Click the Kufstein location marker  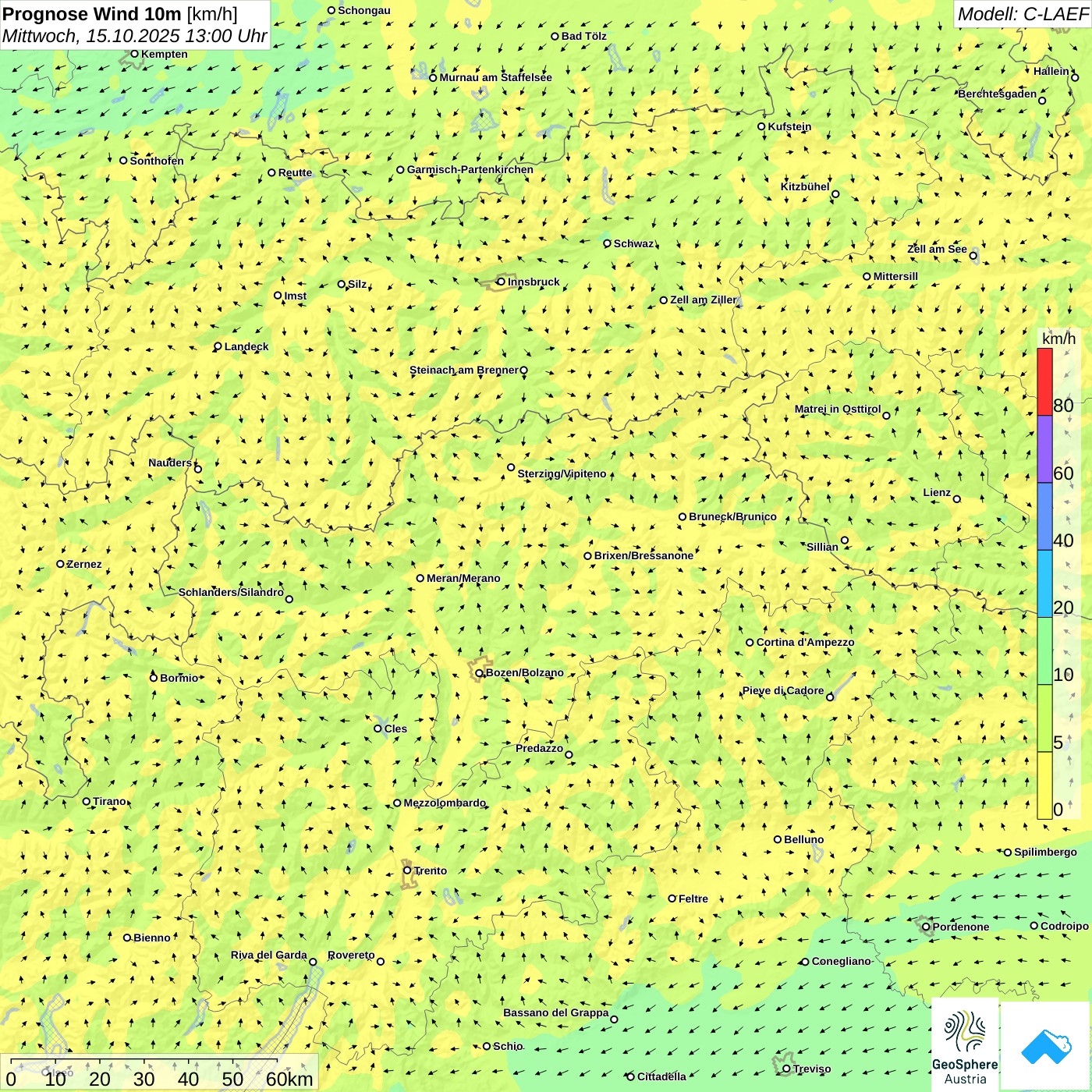pos(761,126)
